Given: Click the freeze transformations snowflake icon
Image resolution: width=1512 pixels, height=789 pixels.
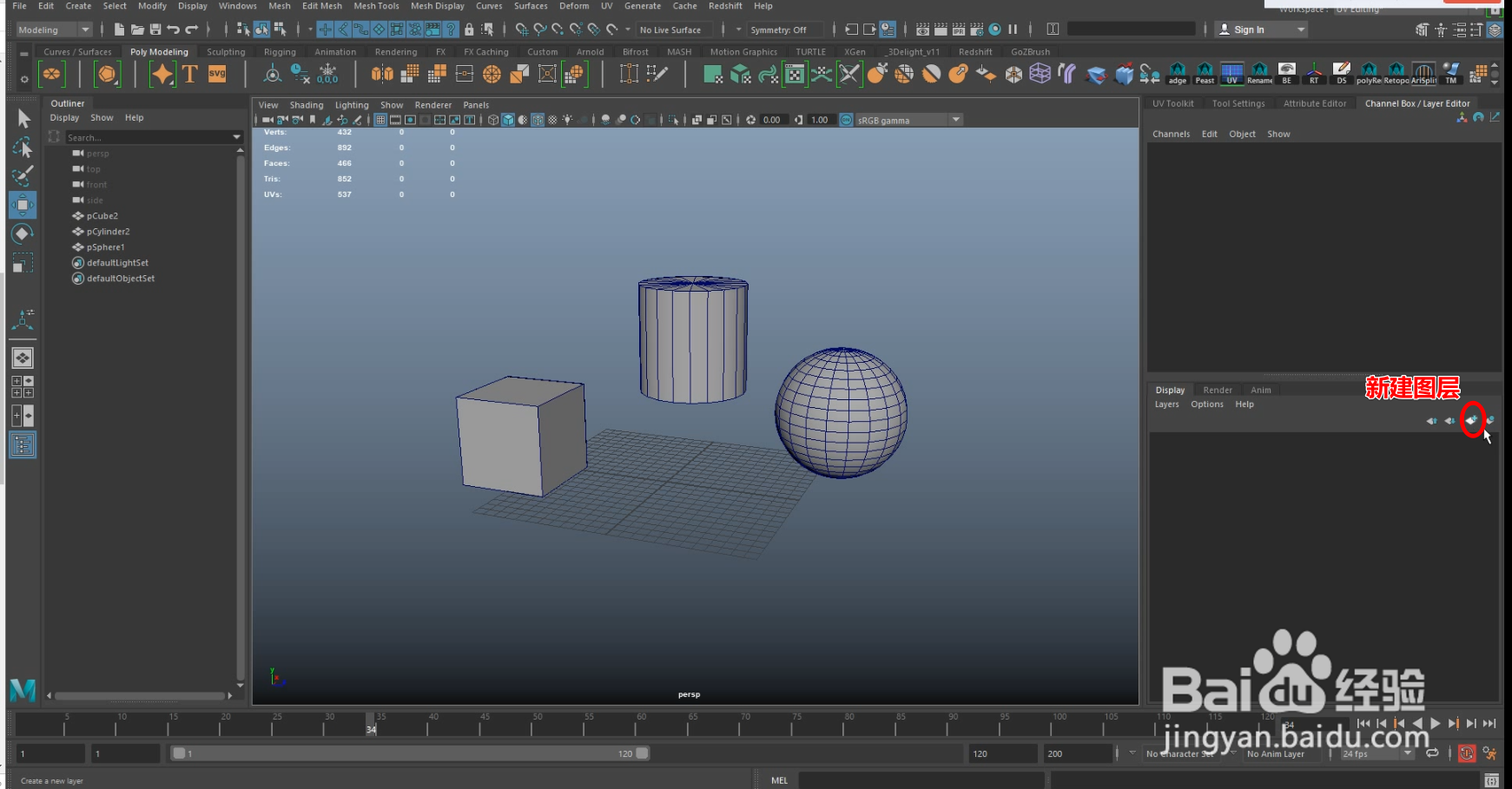Looking at the screenshot, I should (x=327, y=73).
